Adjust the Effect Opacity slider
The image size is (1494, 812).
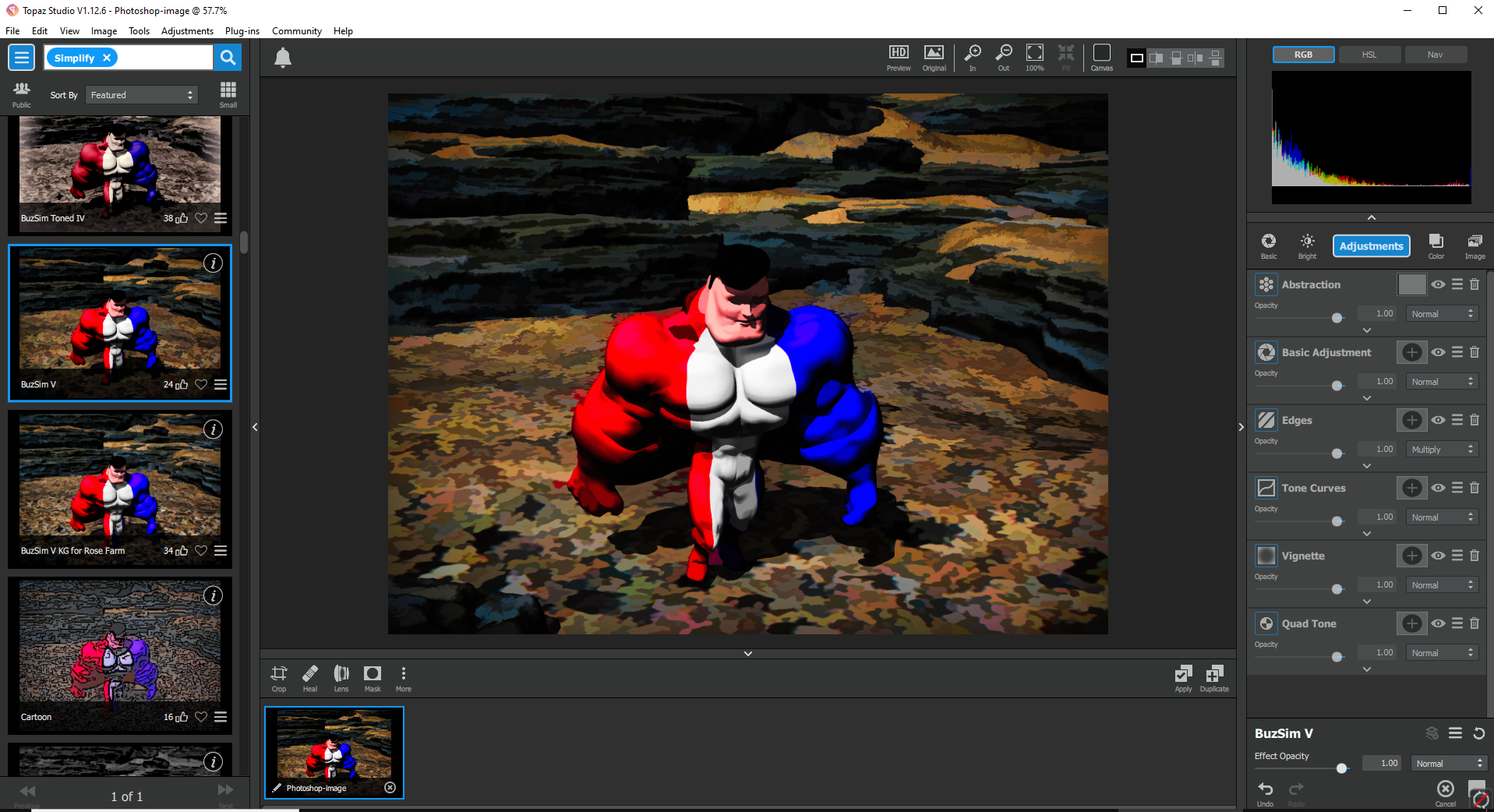point(1342,768)
